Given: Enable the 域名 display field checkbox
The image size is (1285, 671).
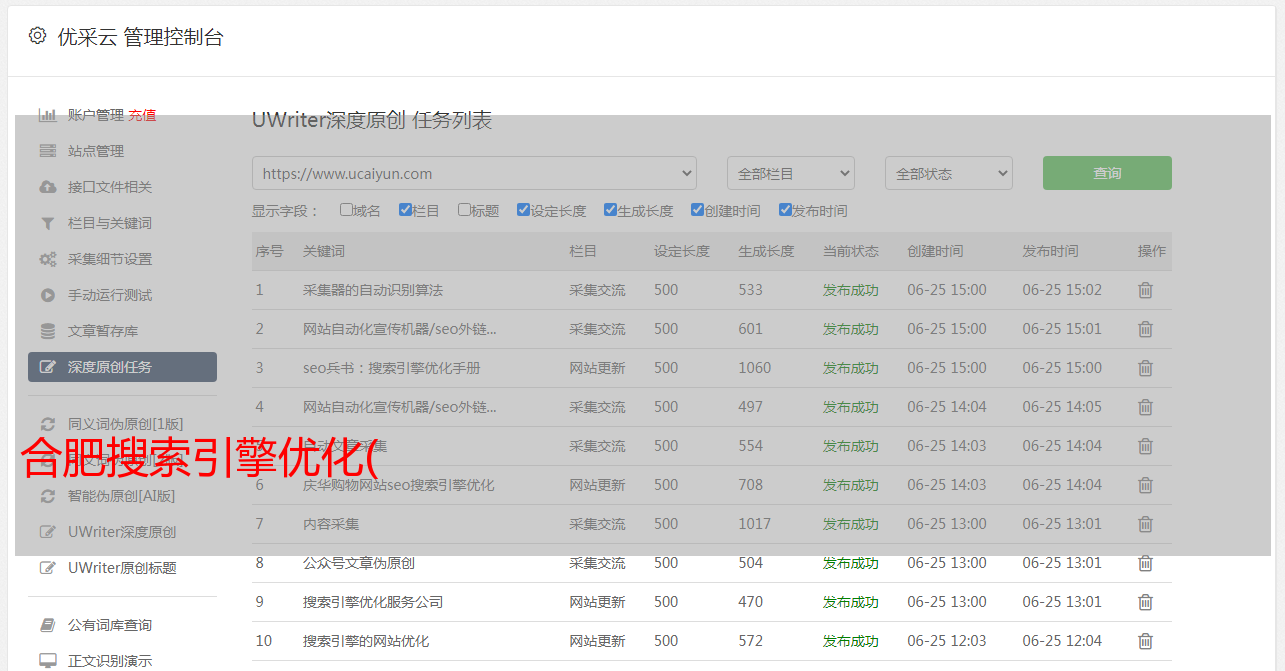Looking at the screenshot, I should tap(346, 210).
